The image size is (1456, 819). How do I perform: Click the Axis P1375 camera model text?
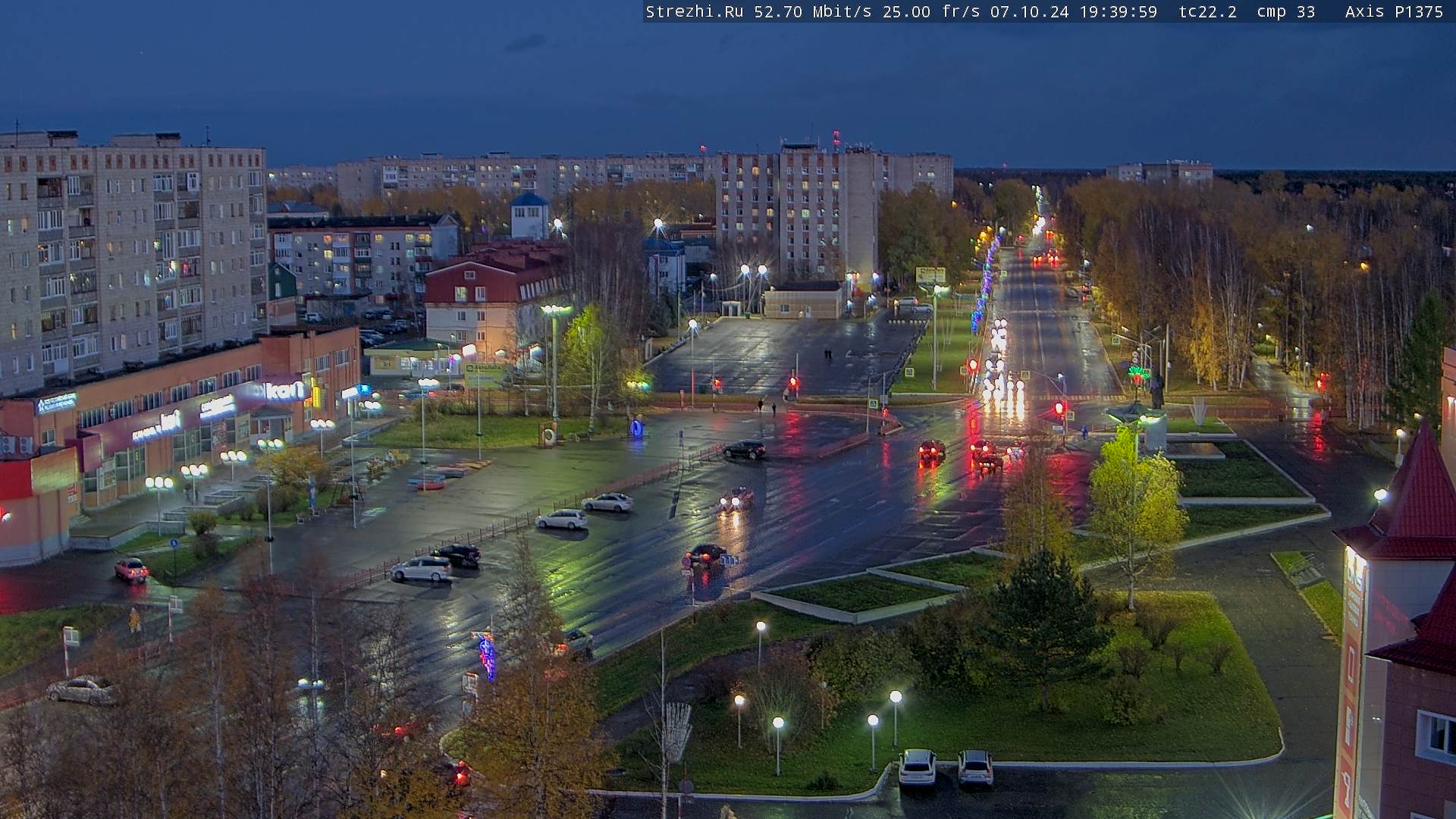[x=1394, y=11]
